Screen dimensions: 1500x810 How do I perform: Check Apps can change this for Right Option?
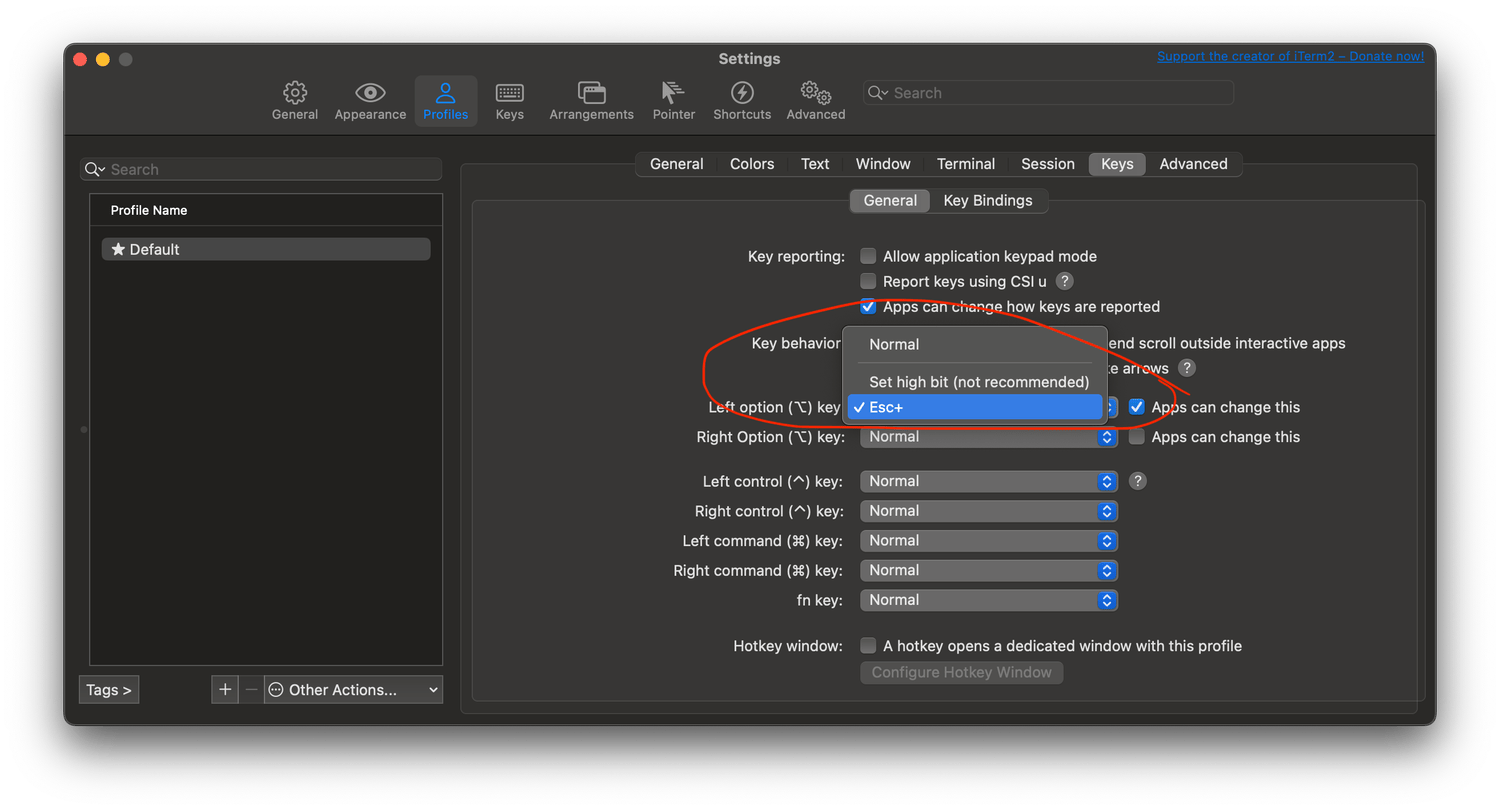point(1136,436)
